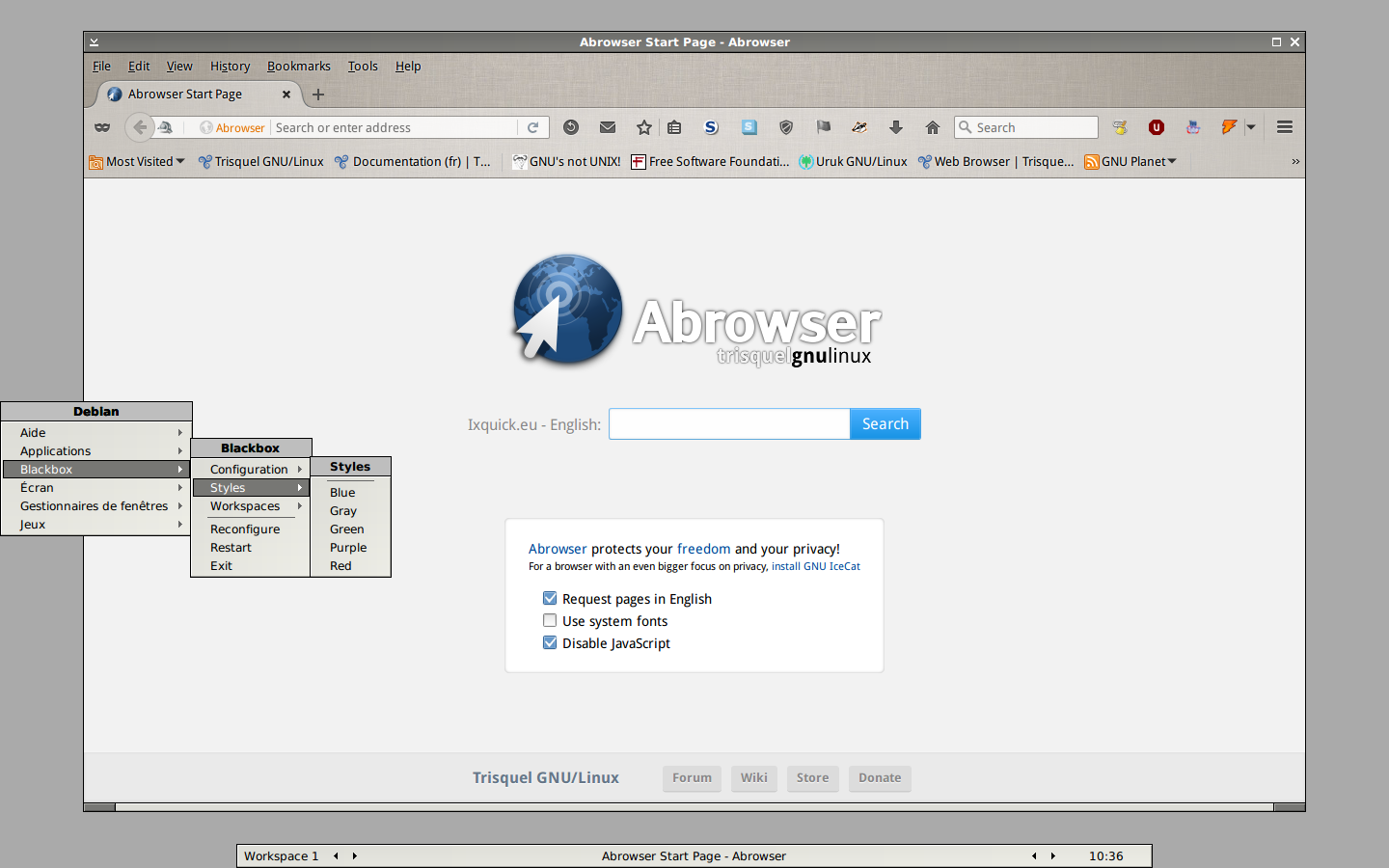The width and height of the screenshot is (1389, 868).
Task: Open the Wiki link button
Action: coord(754,777)
